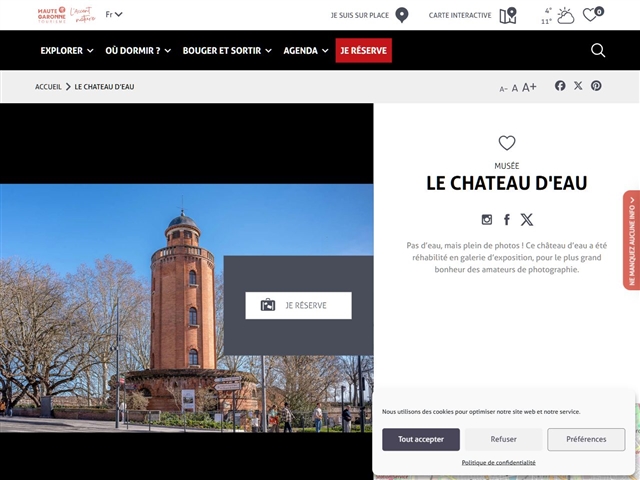View the weather forecast cloud icon
Viewport: 640px width, 480px height.
tap(566, 16)
